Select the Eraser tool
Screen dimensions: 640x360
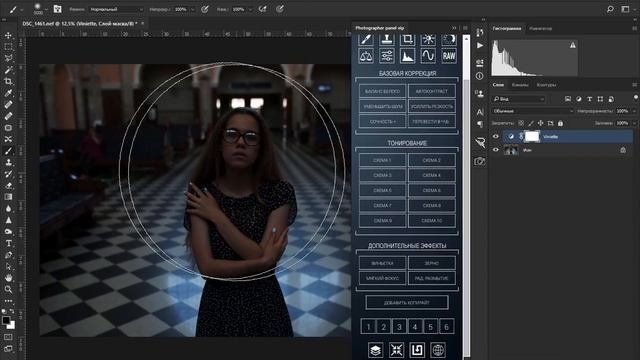tap(8, 185)
